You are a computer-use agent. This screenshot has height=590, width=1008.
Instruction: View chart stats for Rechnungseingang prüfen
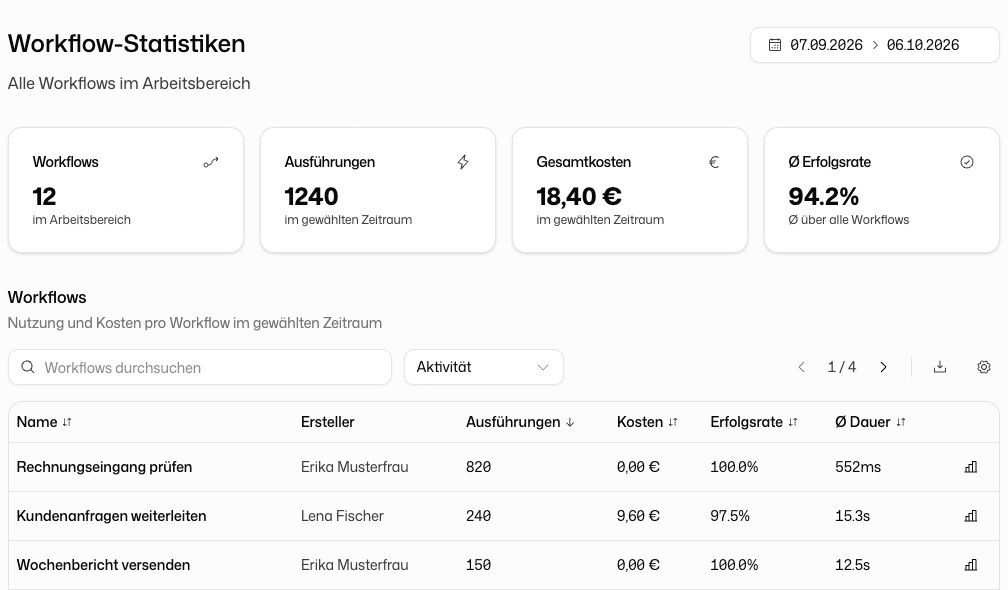point(971,467)
